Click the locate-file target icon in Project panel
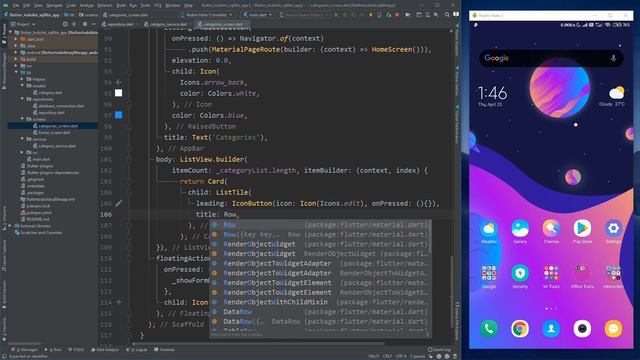Viewport: 640px width, 360px height. (x=65, y=24)
